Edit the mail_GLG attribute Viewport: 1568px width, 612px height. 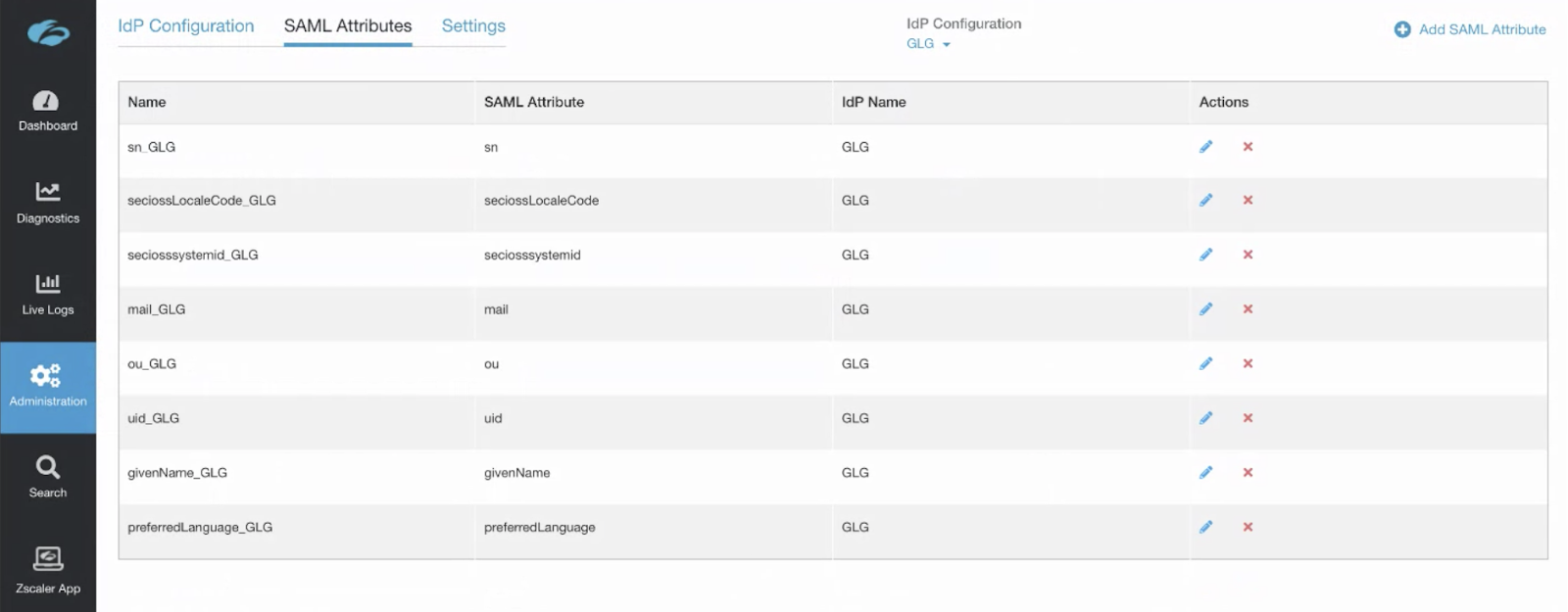tap(1205, 309)
